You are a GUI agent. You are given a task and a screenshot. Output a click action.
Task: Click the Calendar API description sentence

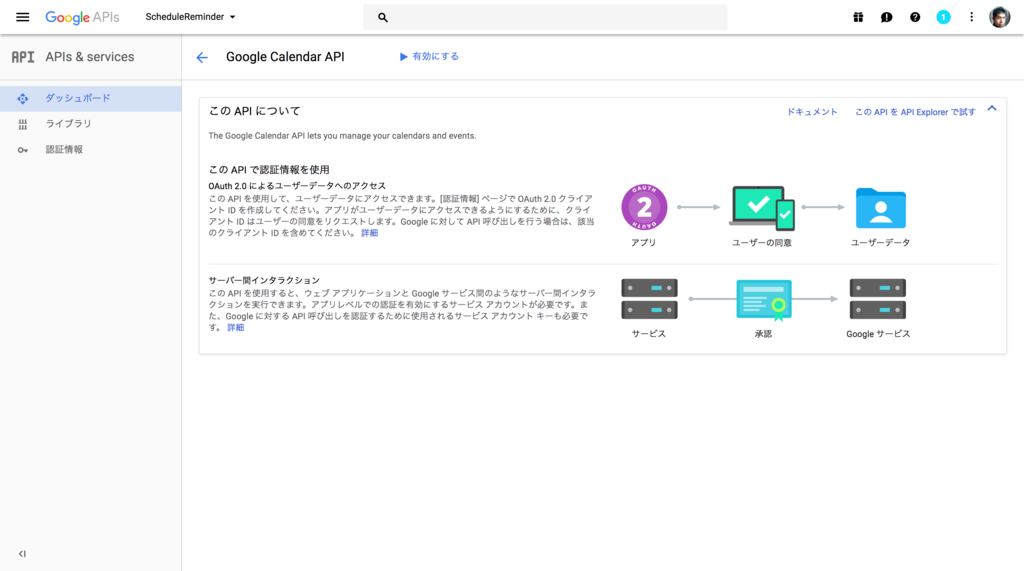coord(342,136)
